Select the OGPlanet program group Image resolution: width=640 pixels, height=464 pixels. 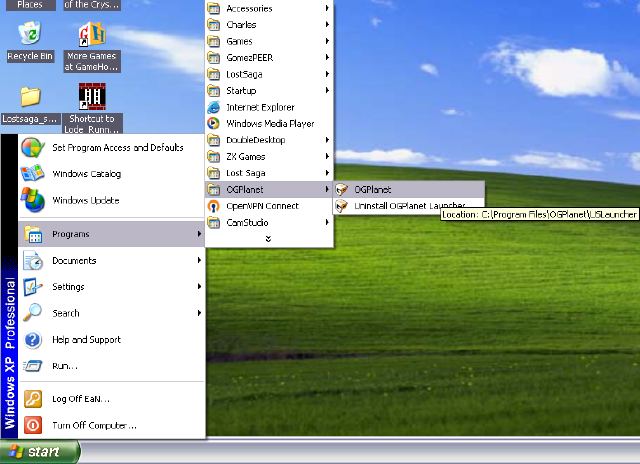tap(269, 189)
